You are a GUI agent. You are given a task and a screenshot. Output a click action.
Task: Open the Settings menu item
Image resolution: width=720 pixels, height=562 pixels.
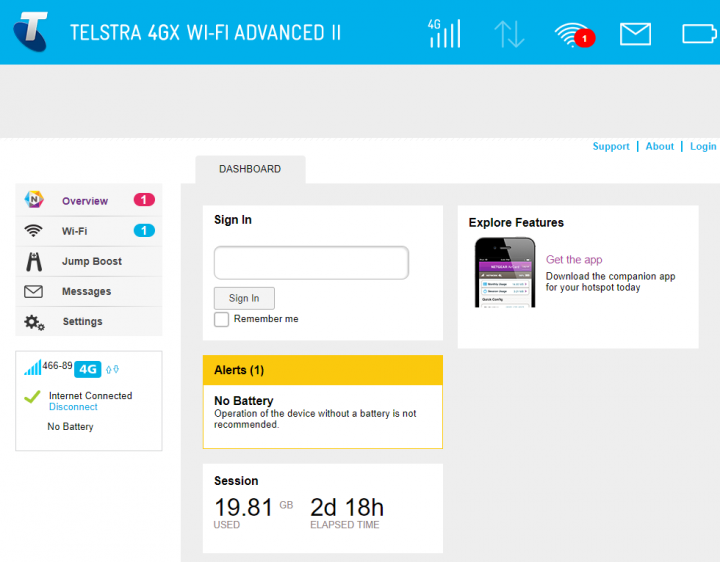(89, 321)
